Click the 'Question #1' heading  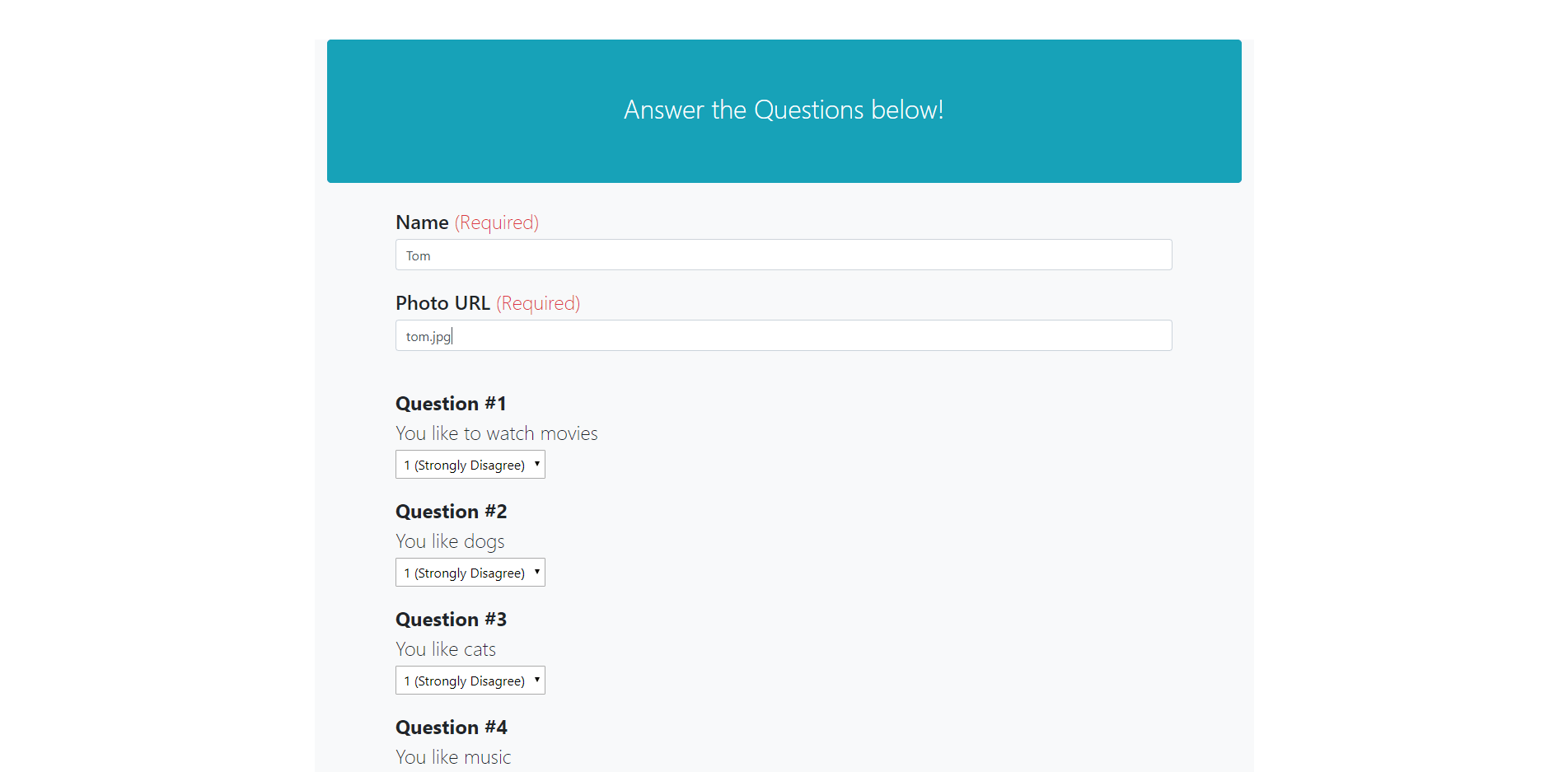click(x=451, y=404)
